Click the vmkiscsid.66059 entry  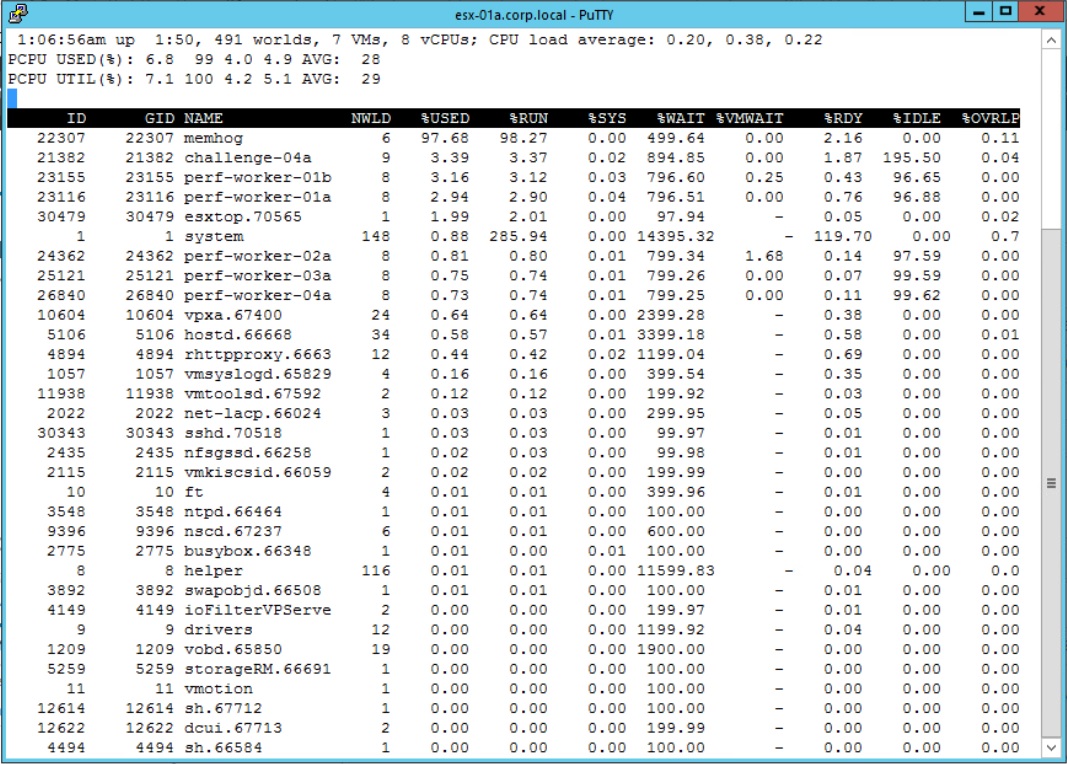click(257, 474)
